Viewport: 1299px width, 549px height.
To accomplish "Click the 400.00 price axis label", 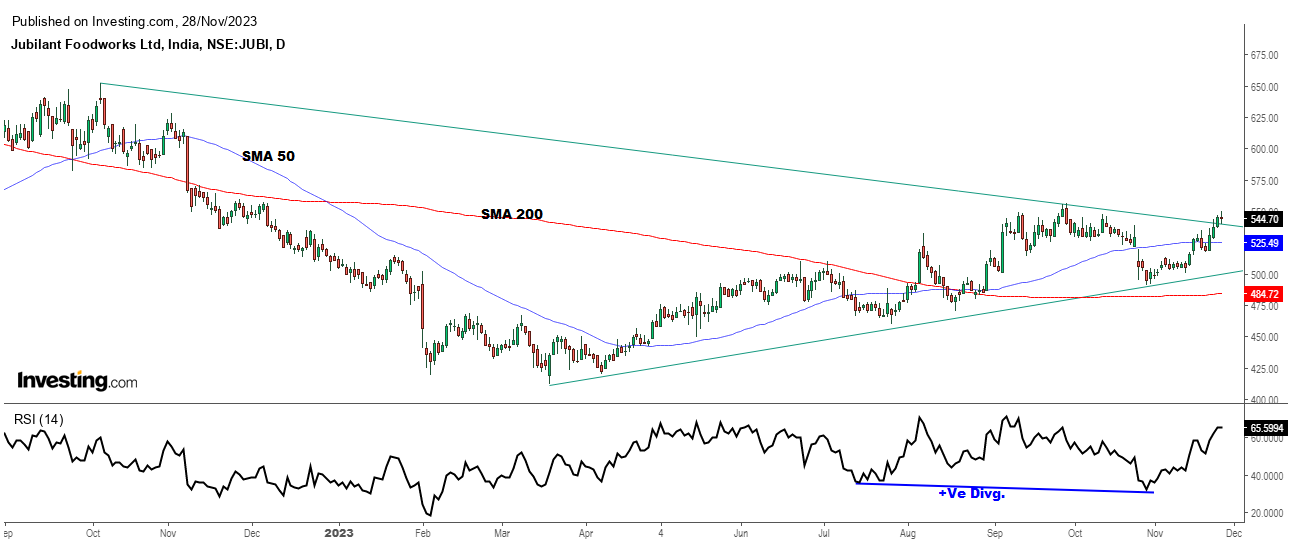I will click(1267, 400).
